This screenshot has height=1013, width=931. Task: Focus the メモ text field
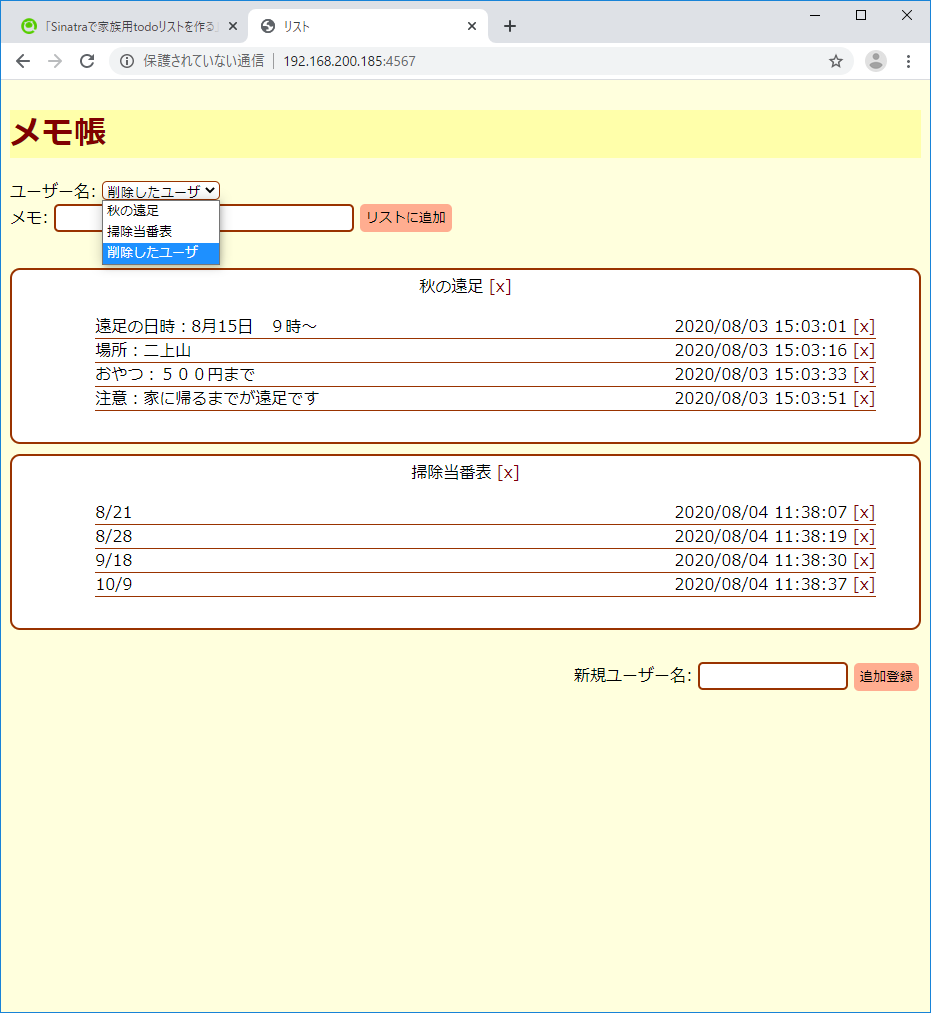click(x=204, y=218)
